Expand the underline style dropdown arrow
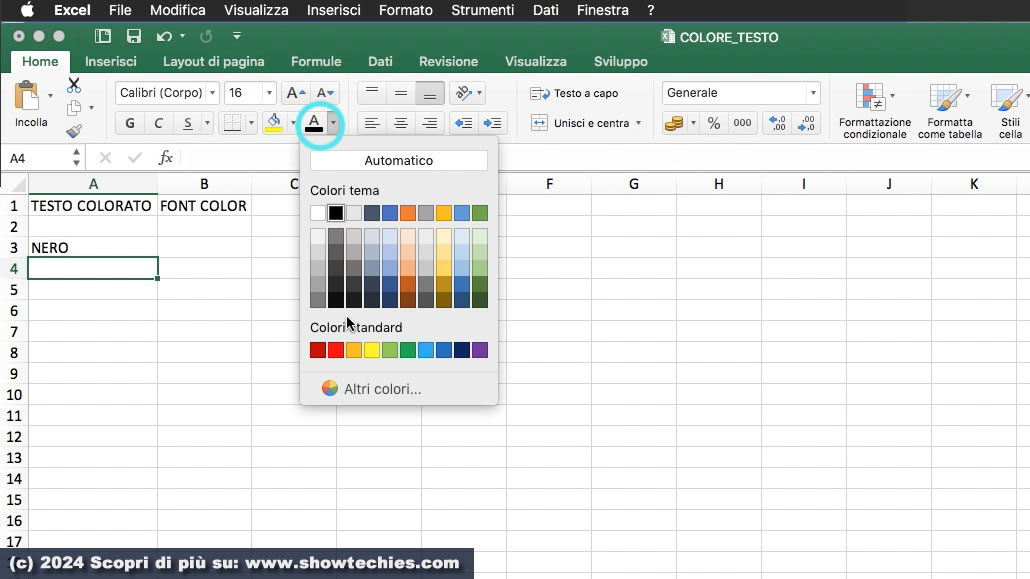 (x=207, y=123)
